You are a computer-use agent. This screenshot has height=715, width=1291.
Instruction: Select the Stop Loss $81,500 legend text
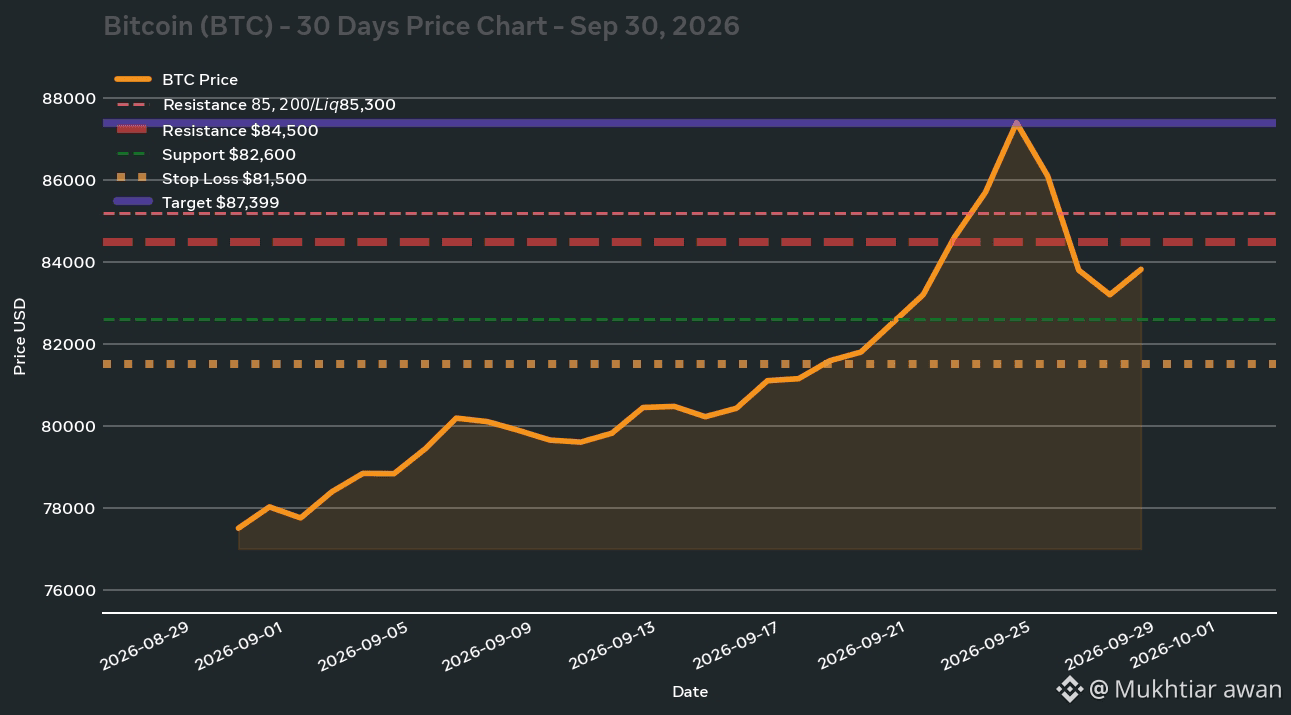[234, 179]
